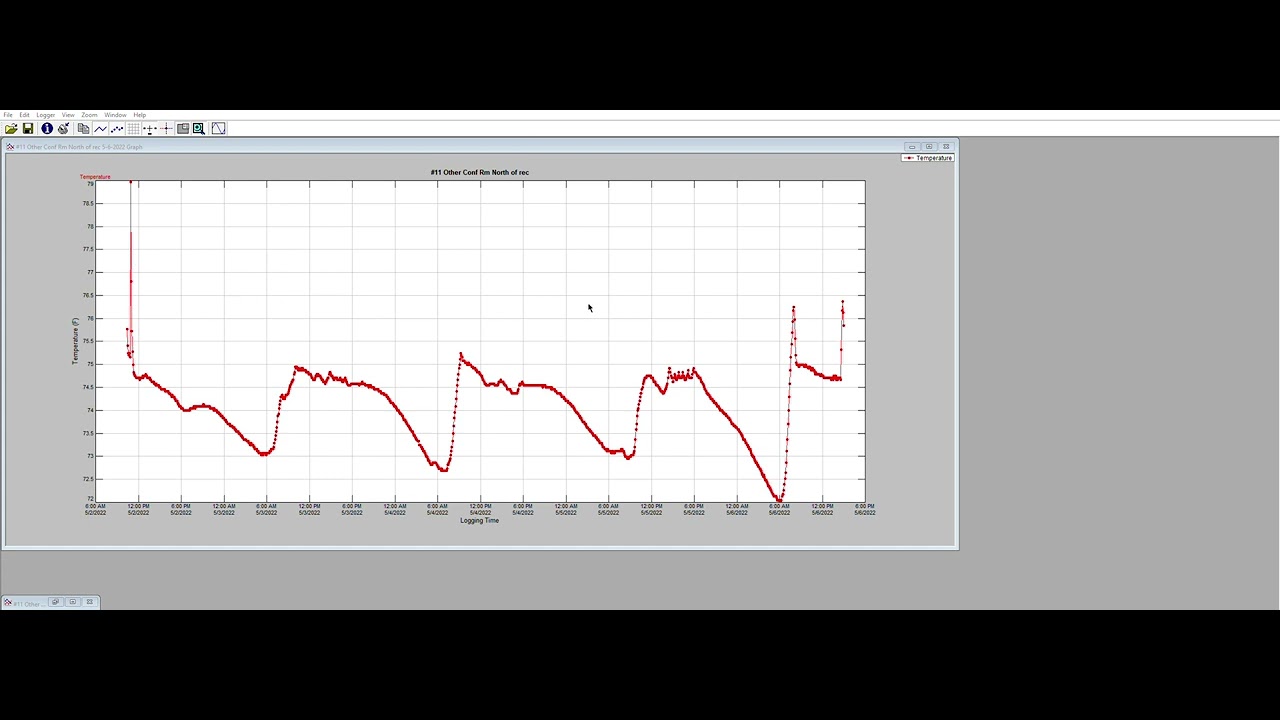Maximize the minimized #11 Other window
1280x720 pixels.
73,602
